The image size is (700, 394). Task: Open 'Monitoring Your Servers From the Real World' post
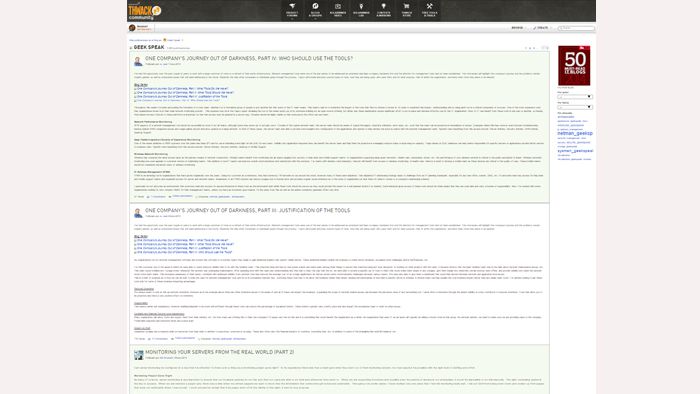pos(219,353)
